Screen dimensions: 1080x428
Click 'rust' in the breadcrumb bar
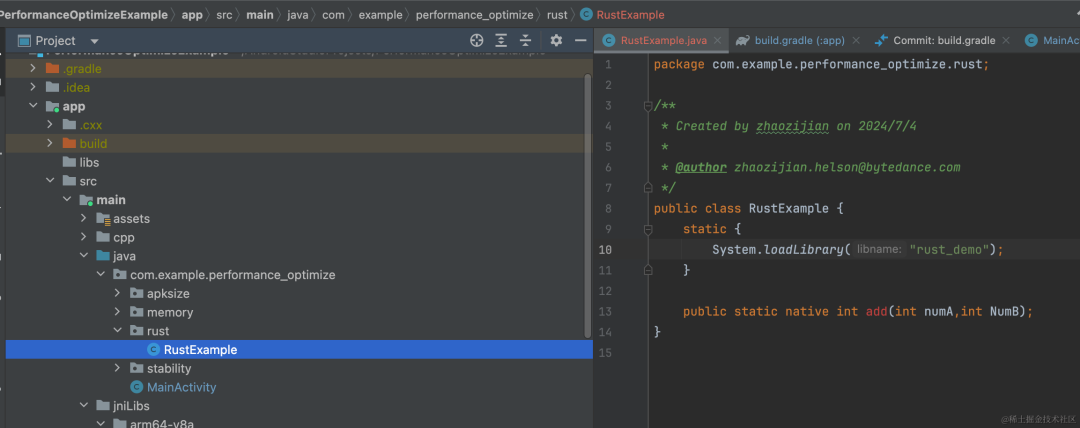pyautogui.click(x=557, y=14)
